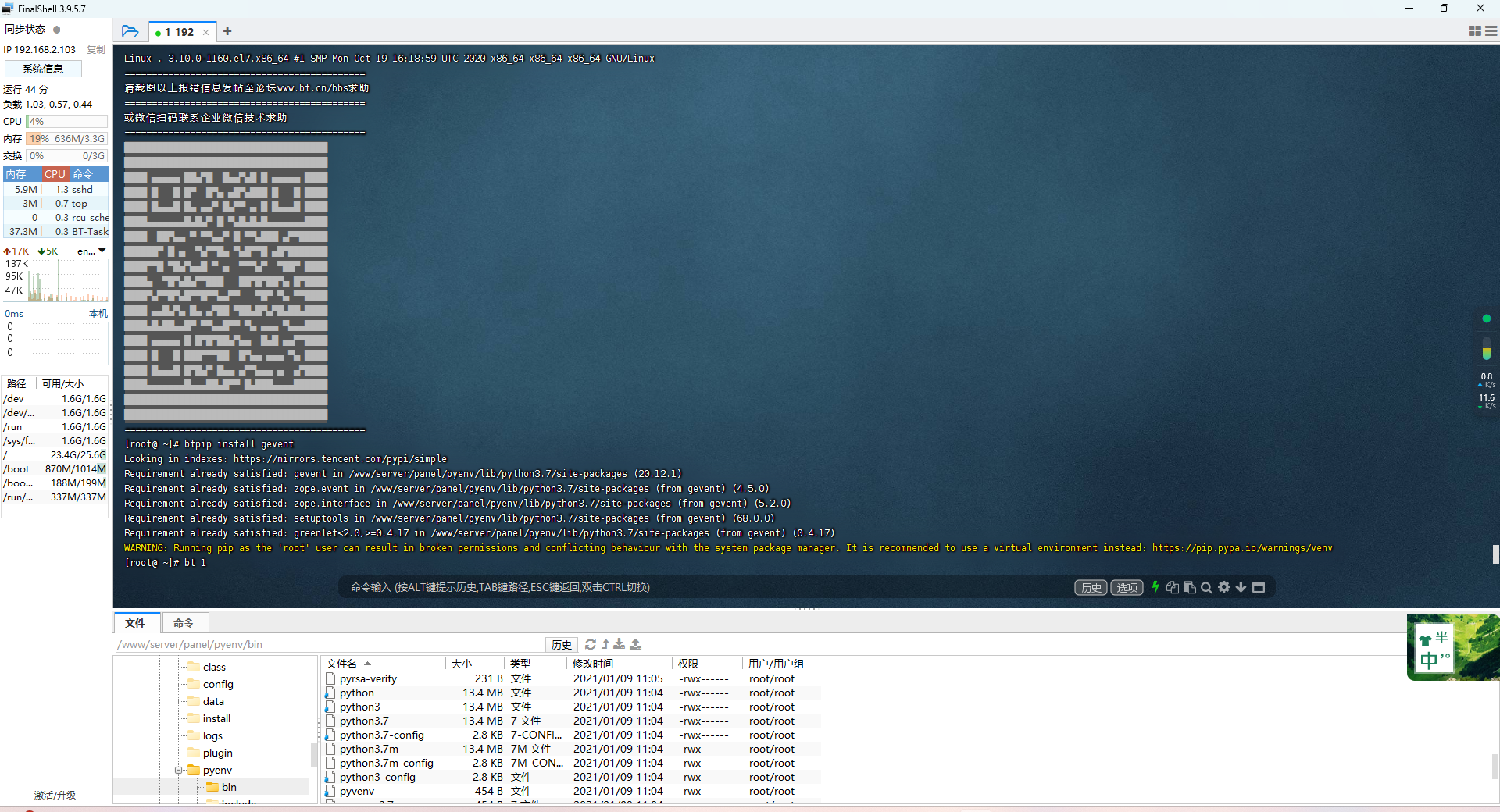This screenshot has height=812, width=1500.
Task: Sort file list by 用户/用户组 column
Action: (x=781, y=664)
